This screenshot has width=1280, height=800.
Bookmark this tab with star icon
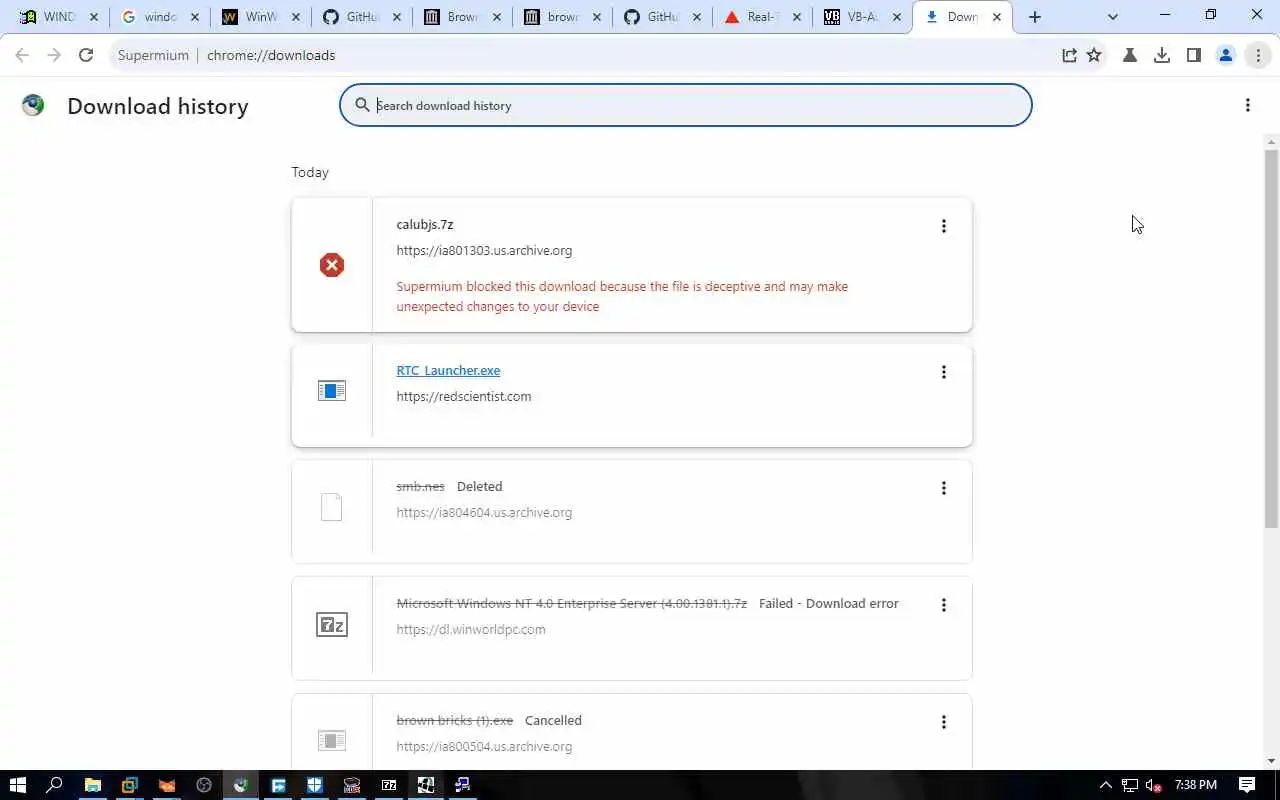tap(1094, 55)
